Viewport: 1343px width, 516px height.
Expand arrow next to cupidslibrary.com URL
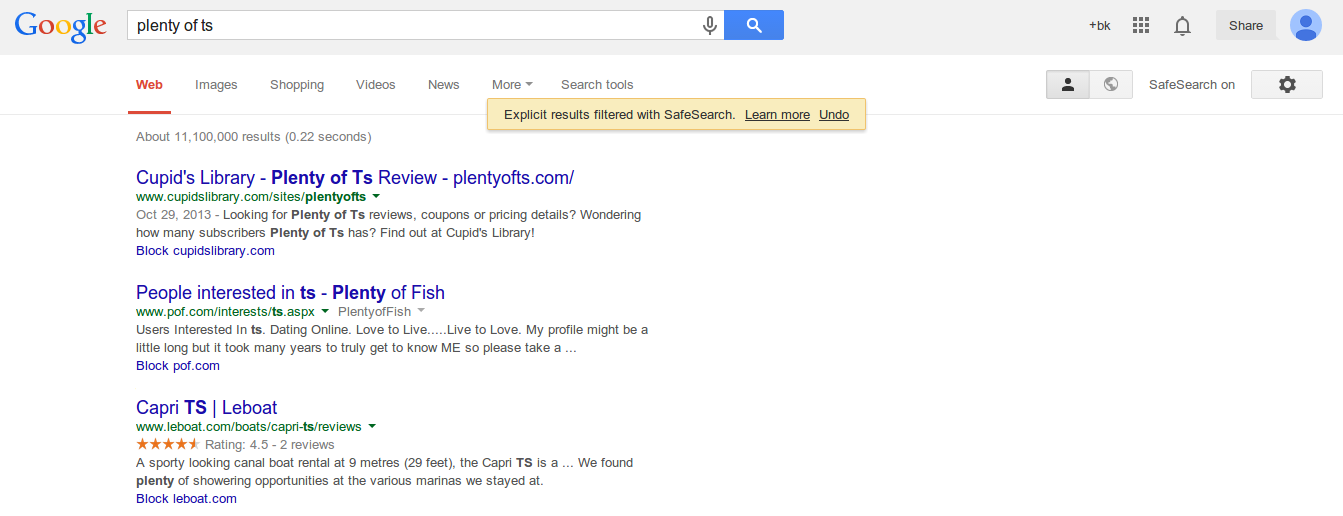(376, 197)
